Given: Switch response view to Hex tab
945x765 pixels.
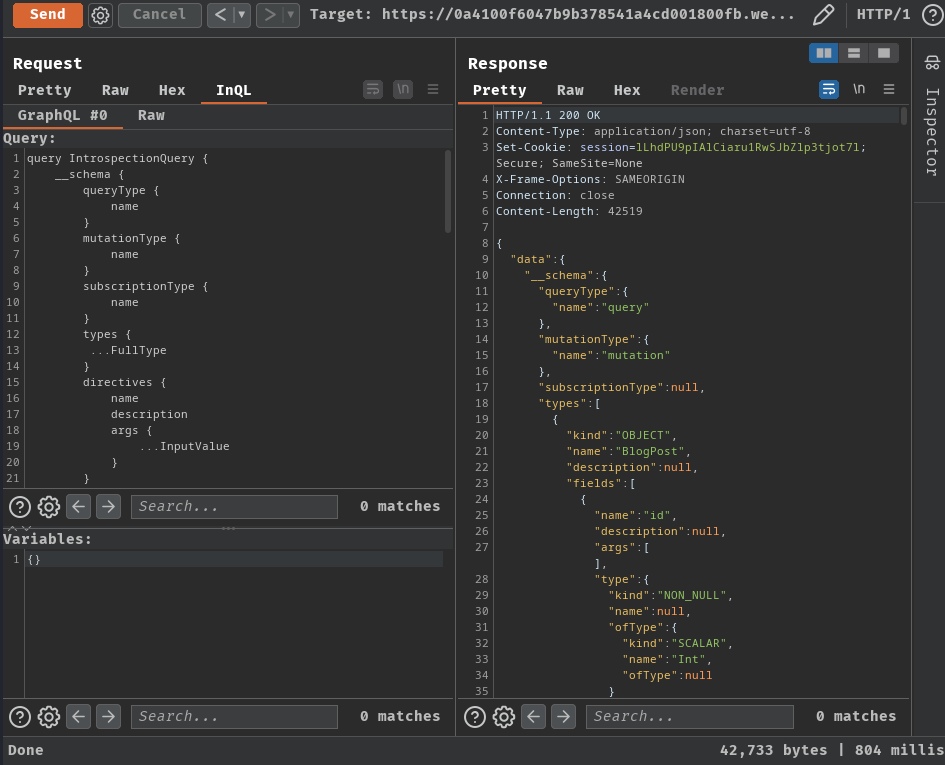Looking at the screenshot, I should coord(627,90).
